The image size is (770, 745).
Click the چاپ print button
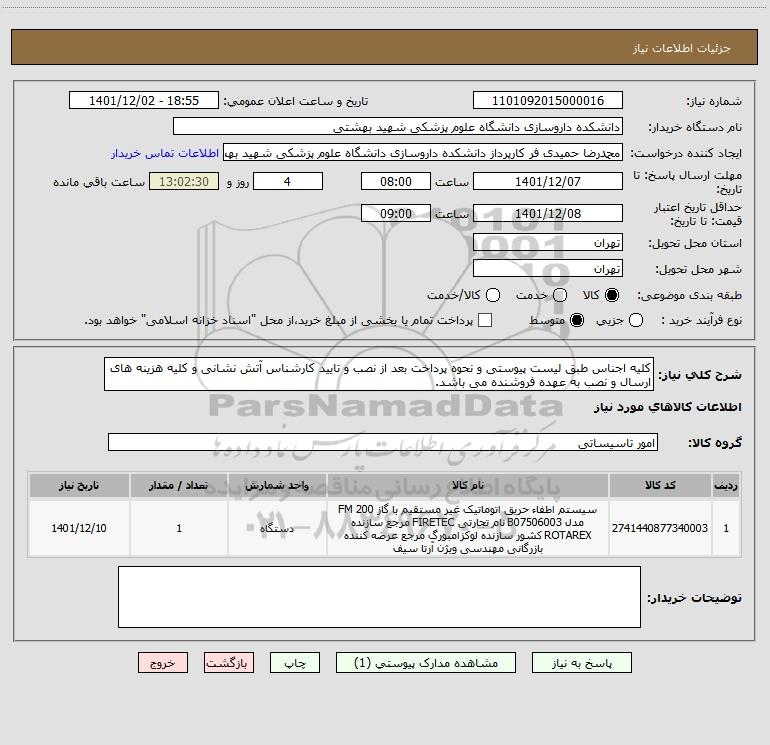point(295,663)
